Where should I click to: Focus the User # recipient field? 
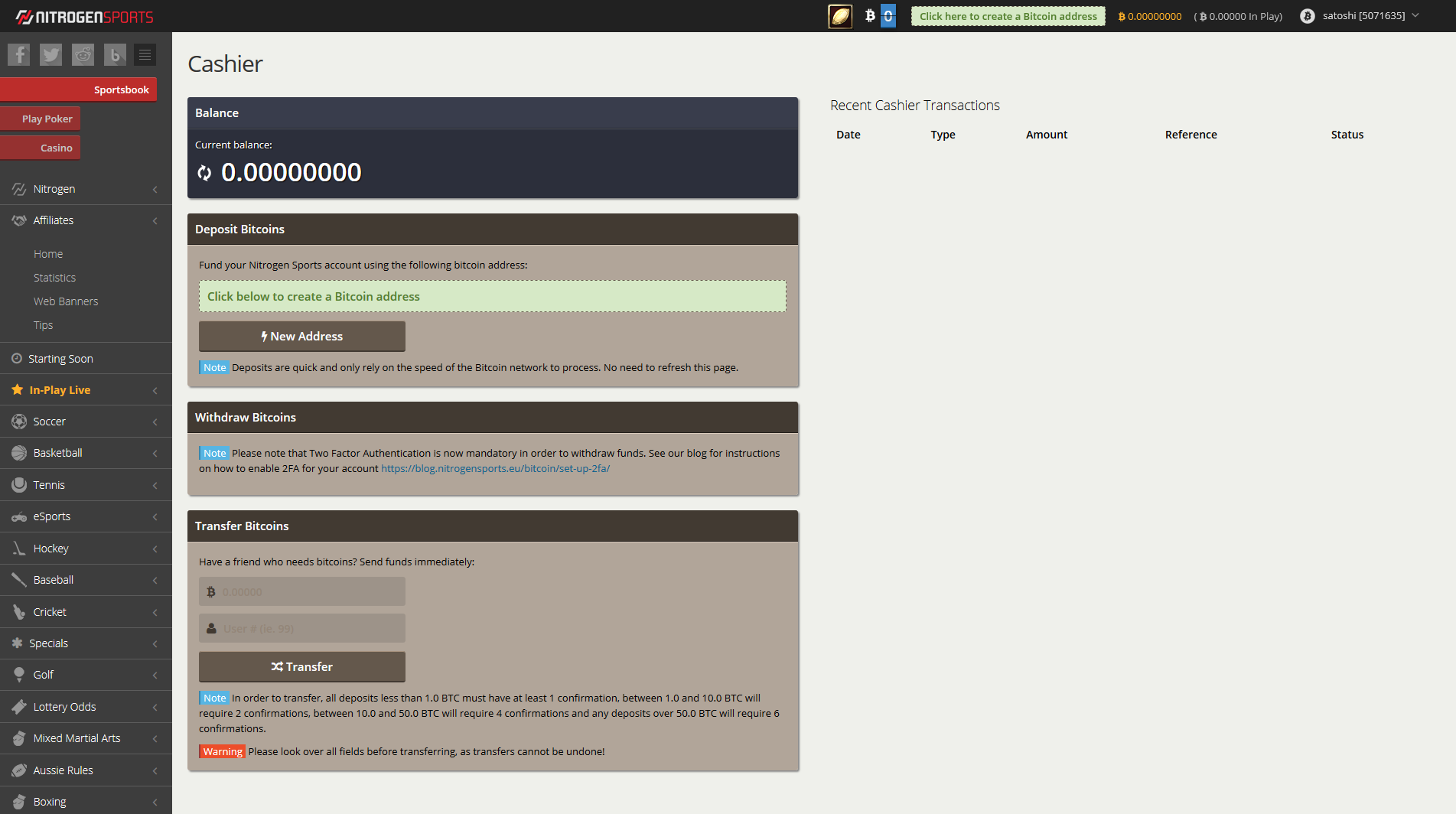(302, 628)
